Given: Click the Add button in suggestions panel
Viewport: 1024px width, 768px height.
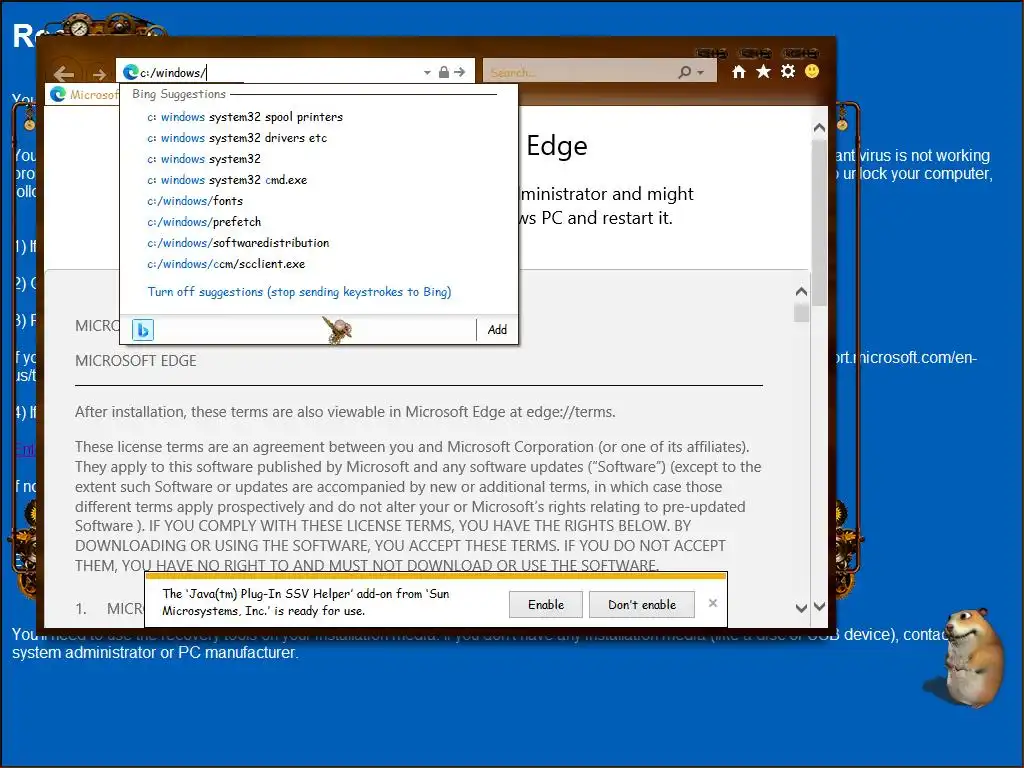Looking at the screenshot, I should [x=497, y=330].
